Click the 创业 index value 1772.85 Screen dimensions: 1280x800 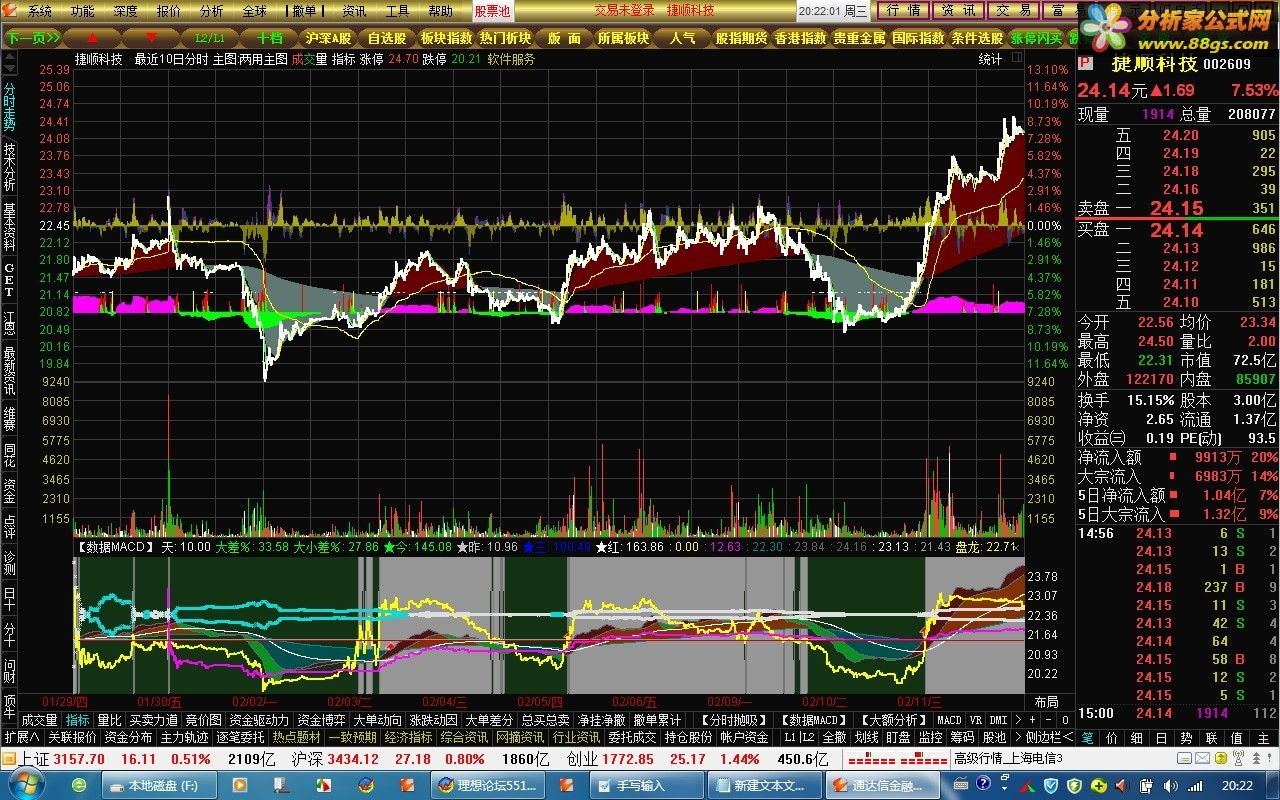point(626,759)
